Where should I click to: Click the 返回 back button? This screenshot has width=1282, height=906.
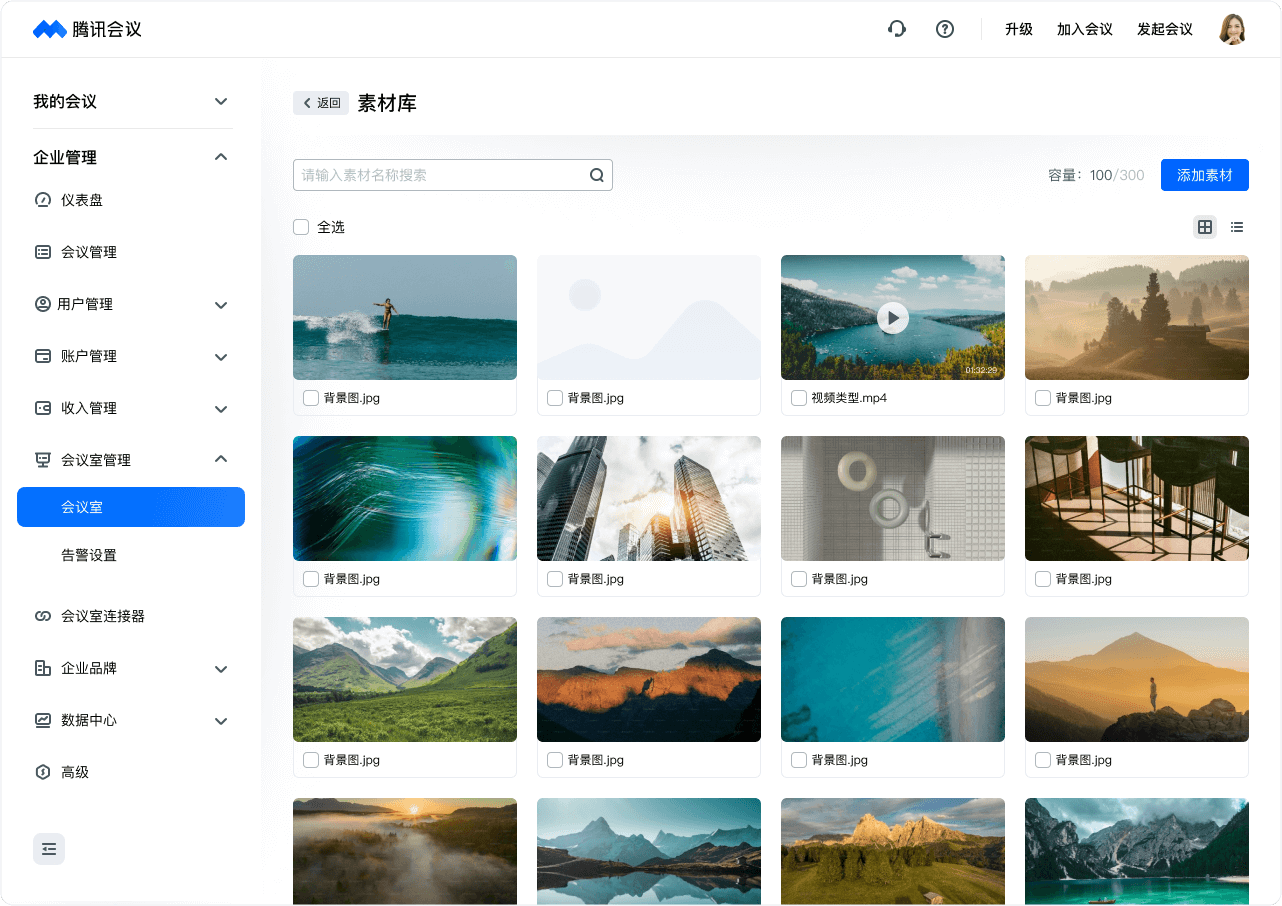point(321,103)
